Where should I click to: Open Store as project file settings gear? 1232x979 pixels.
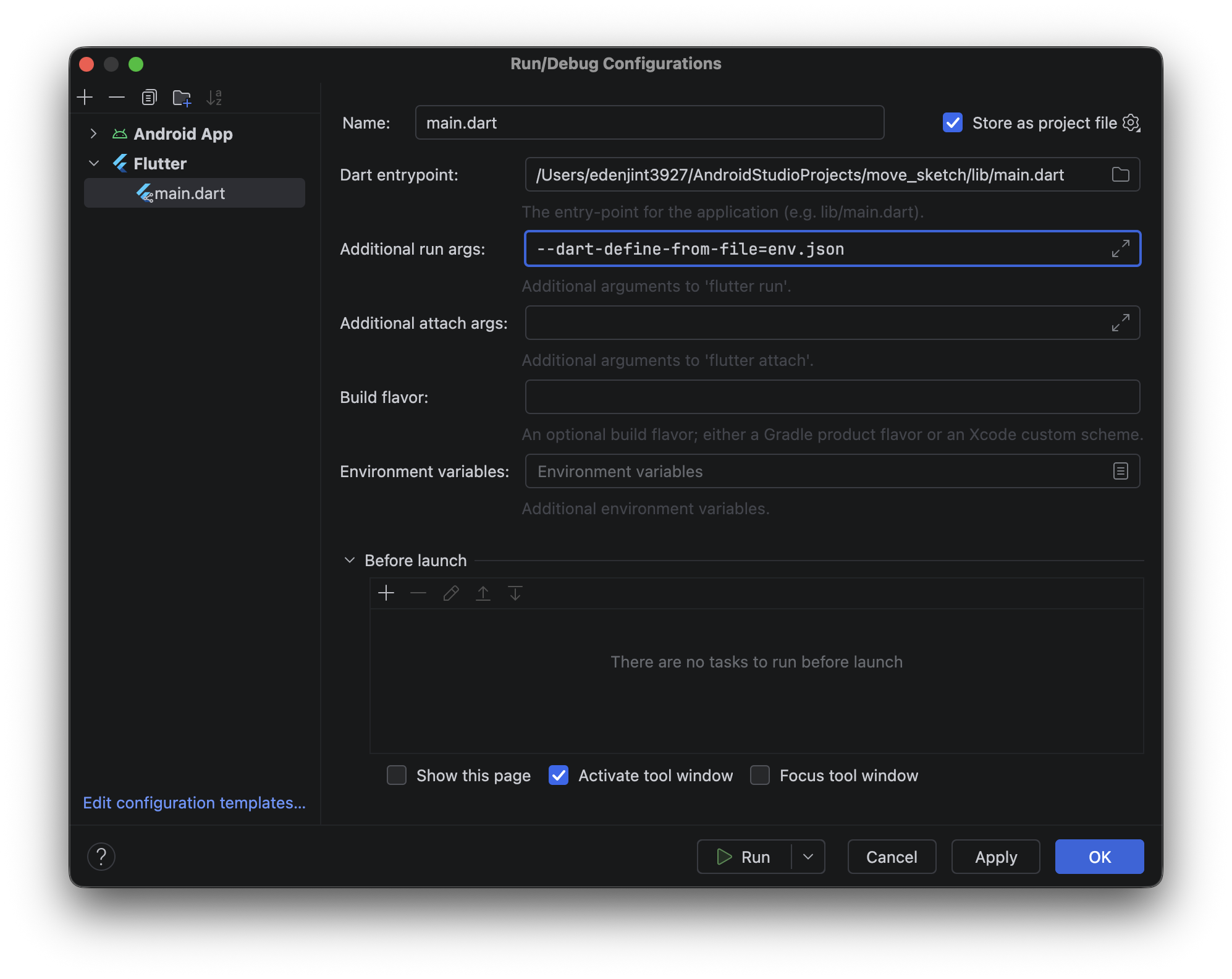click(x=1131, y=123)
